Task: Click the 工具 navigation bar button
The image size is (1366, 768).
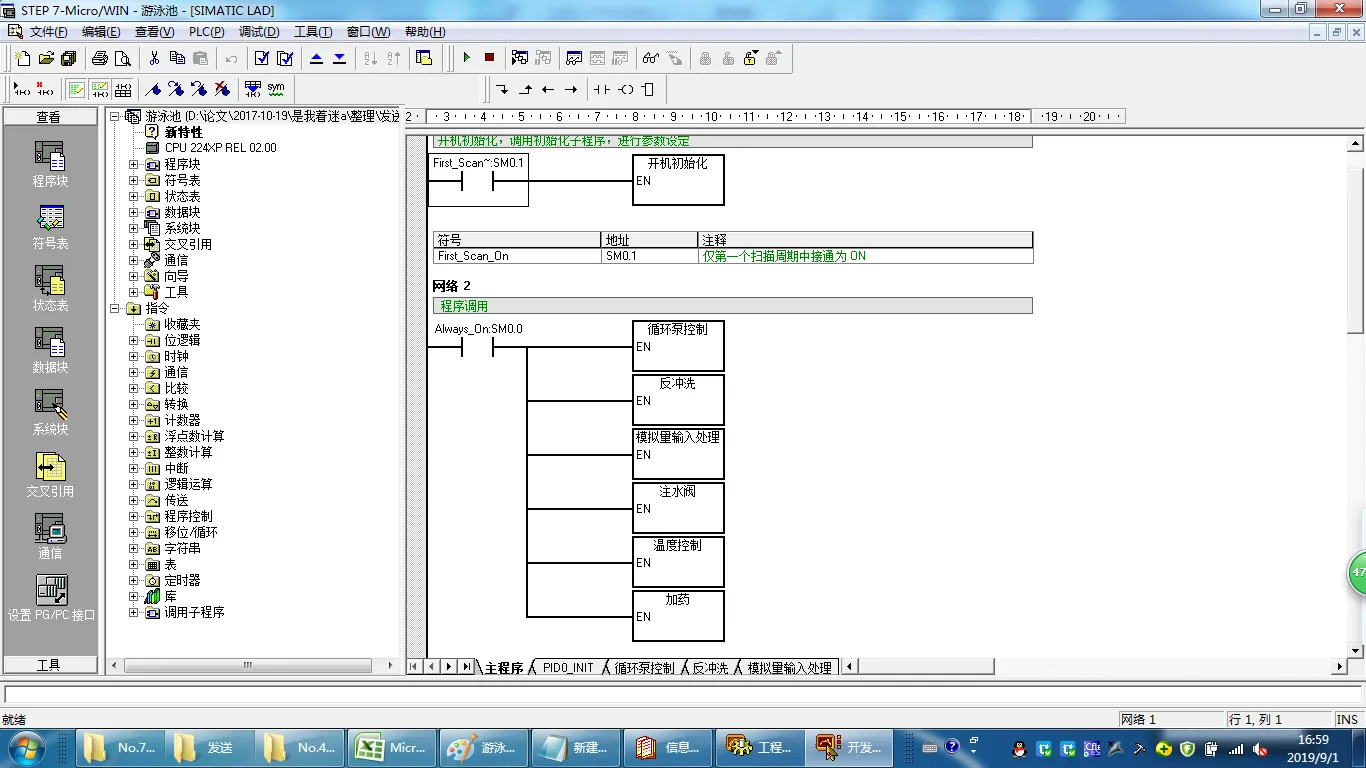Action: coord(49,665)
